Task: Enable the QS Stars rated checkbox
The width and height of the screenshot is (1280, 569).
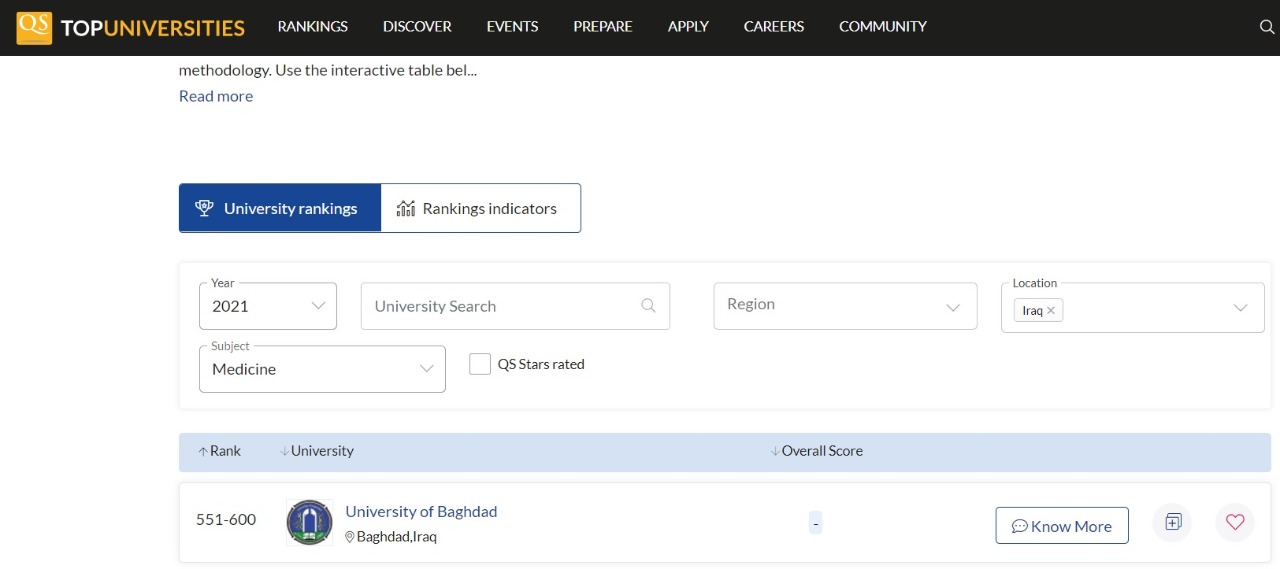Action: click(x=480, y=364)
